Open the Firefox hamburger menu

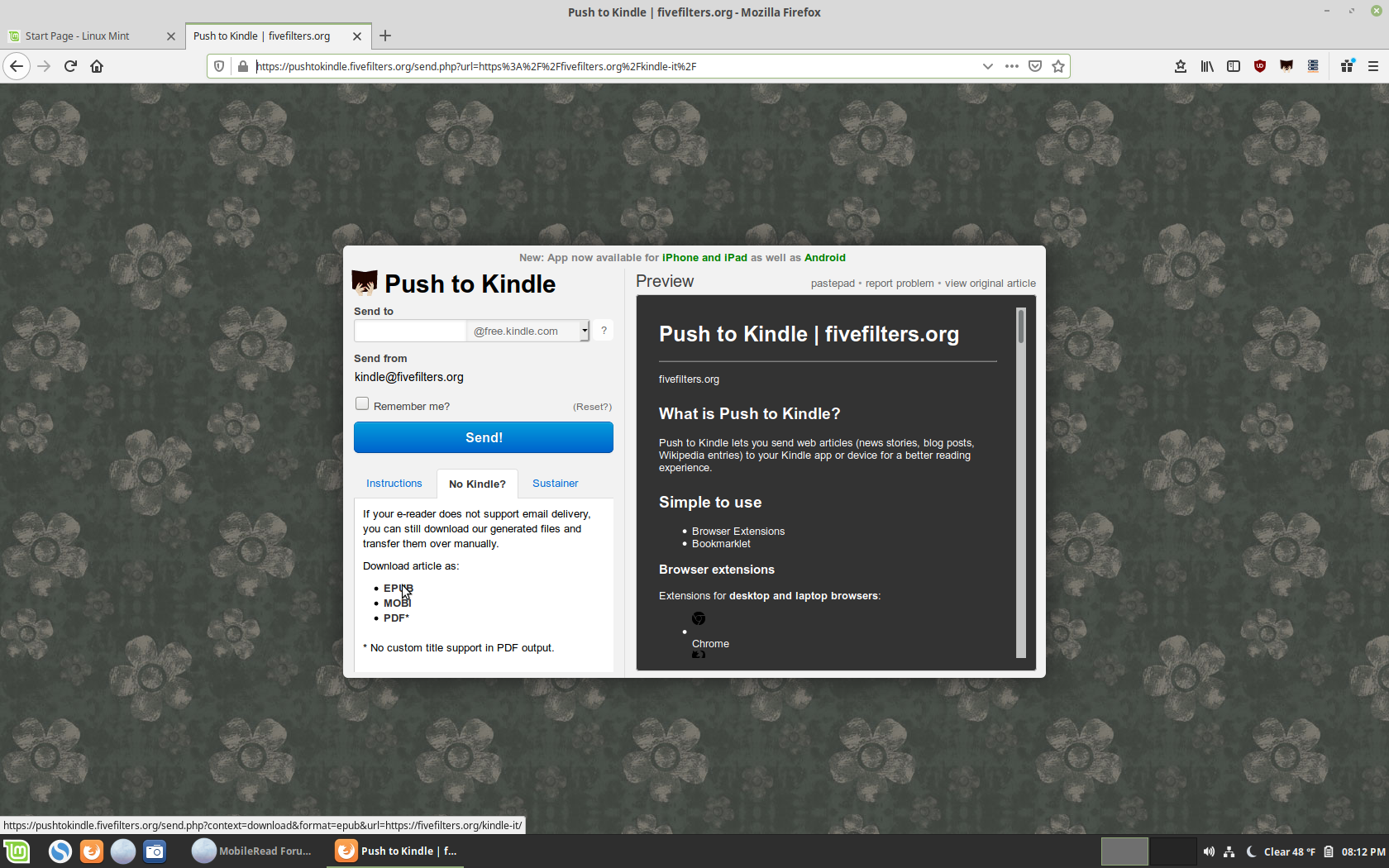(1373, 66)
